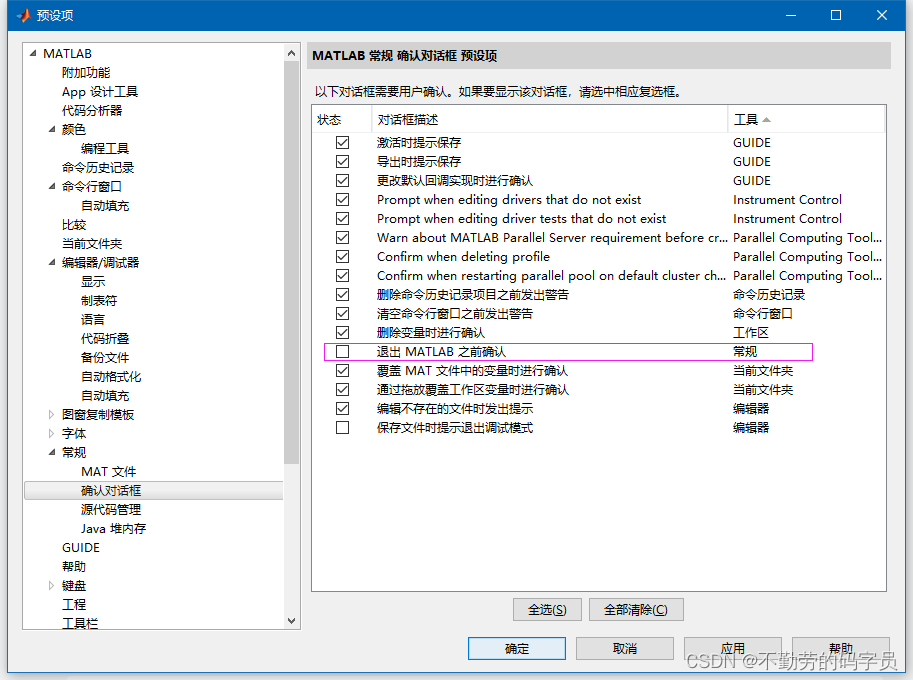
Task: Enable 保存文件时提示退出调试模式 checkbox
Action: point(342,428)
